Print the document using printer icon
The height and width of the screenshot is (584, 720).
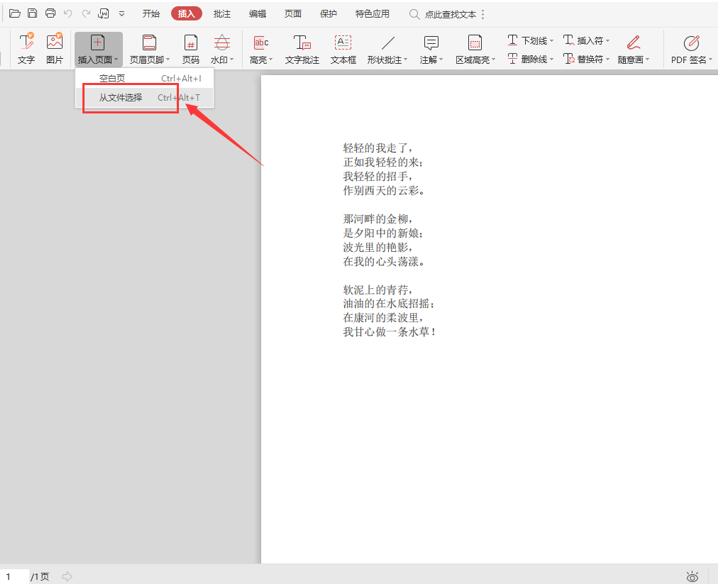[x=50, y=13]
